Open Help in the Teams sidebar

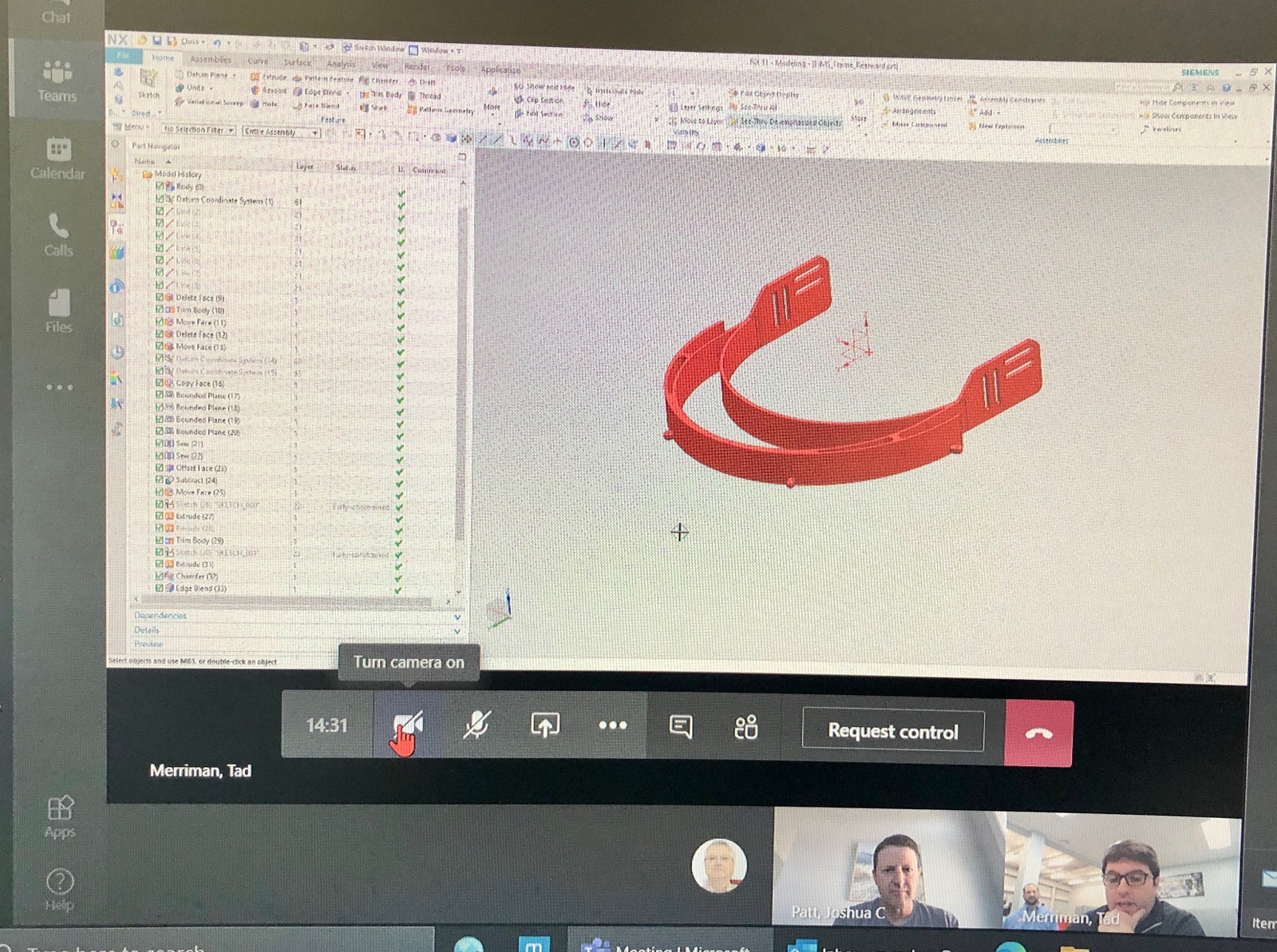click(x=60, y=889)
